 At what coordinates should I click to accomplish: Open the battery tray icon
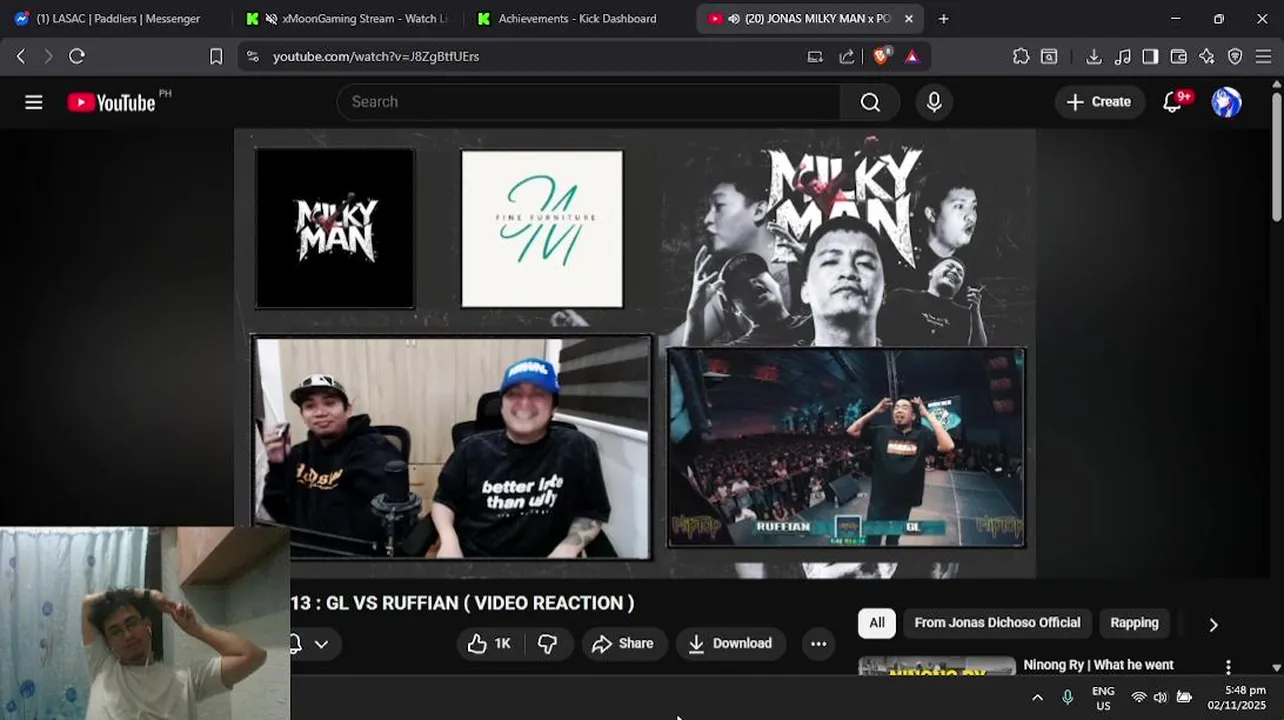pos(1184,698)
